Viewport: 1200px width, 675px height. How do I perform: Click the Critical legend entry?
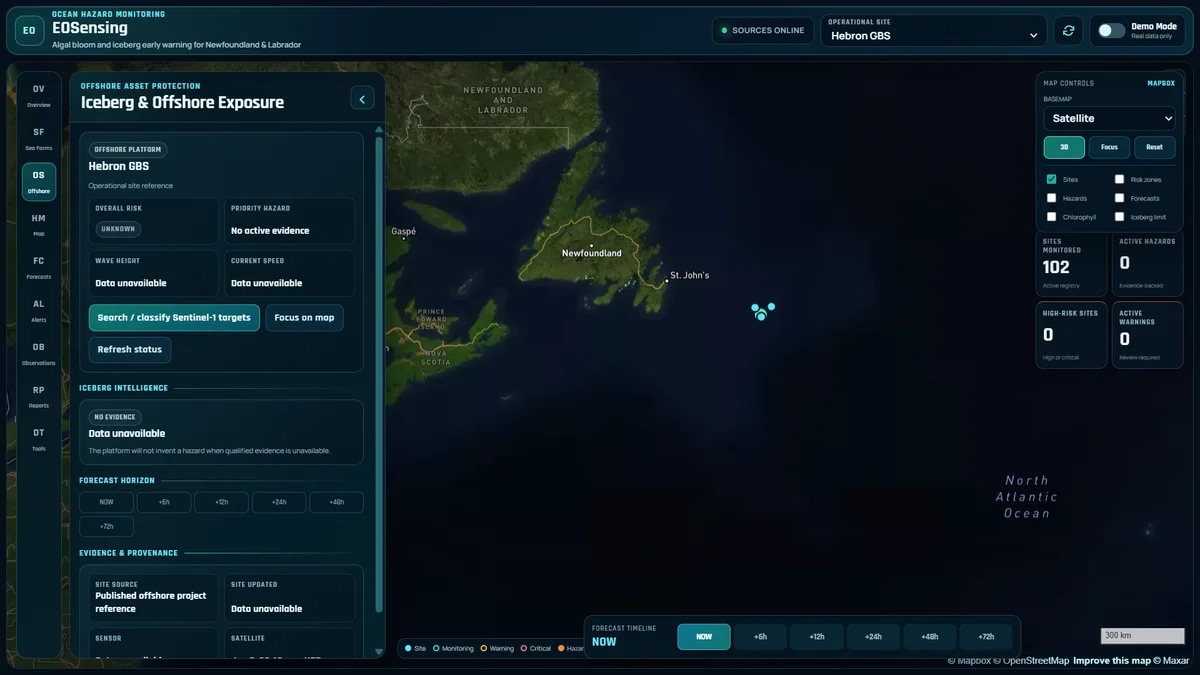[x=536, y=648]
